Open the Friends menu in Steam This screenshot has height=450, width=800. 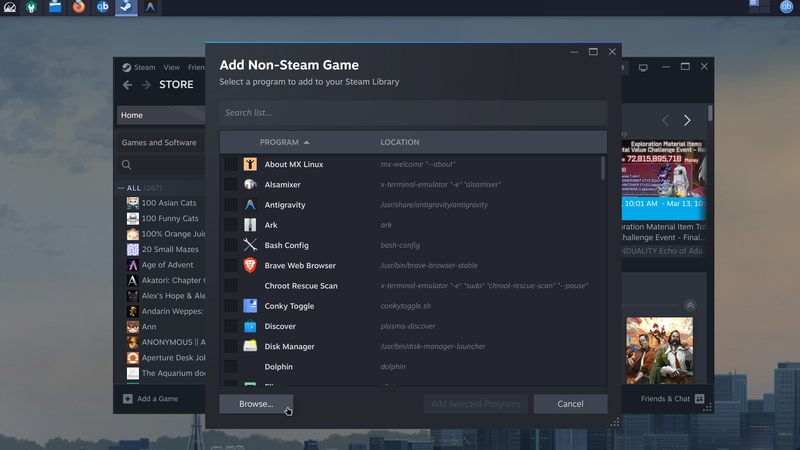click(x=196, y=67)
